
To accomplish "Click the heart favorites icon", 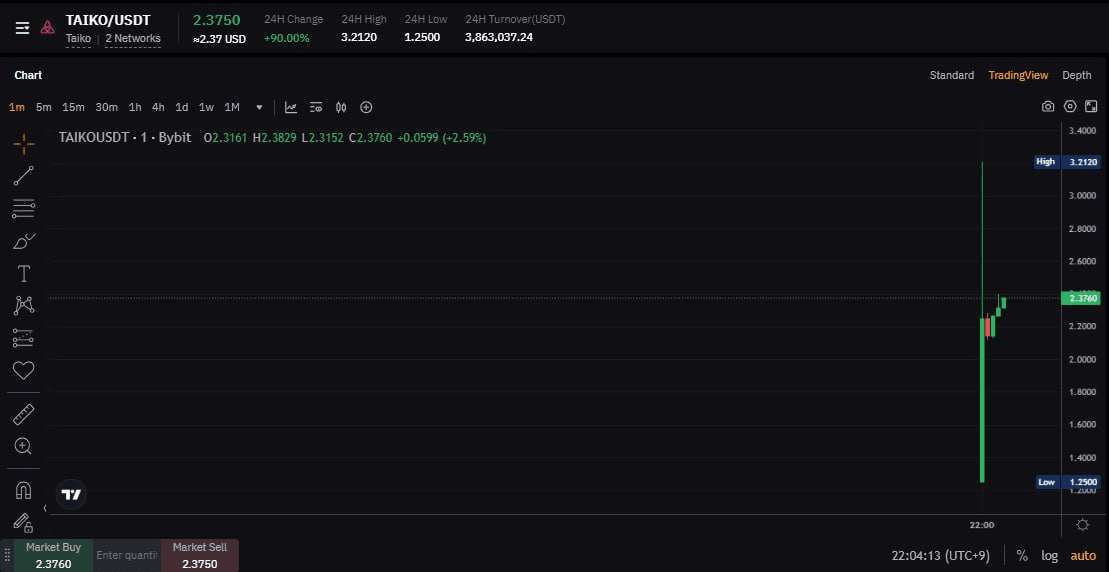I will click(23, 370).
